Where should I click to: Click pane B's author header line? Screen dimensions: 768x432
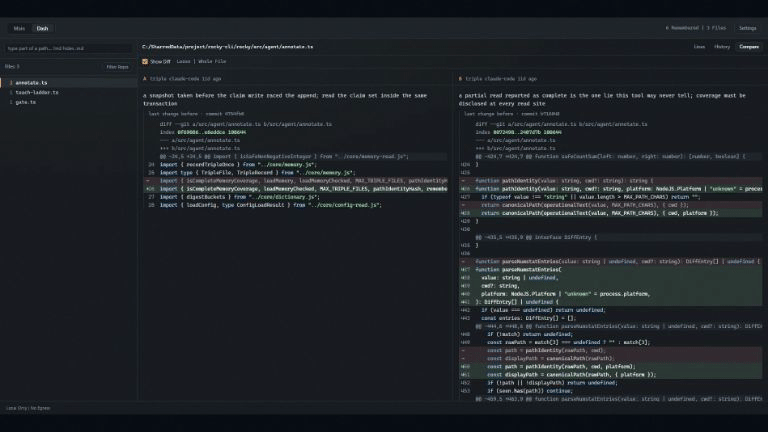(498, 79)
